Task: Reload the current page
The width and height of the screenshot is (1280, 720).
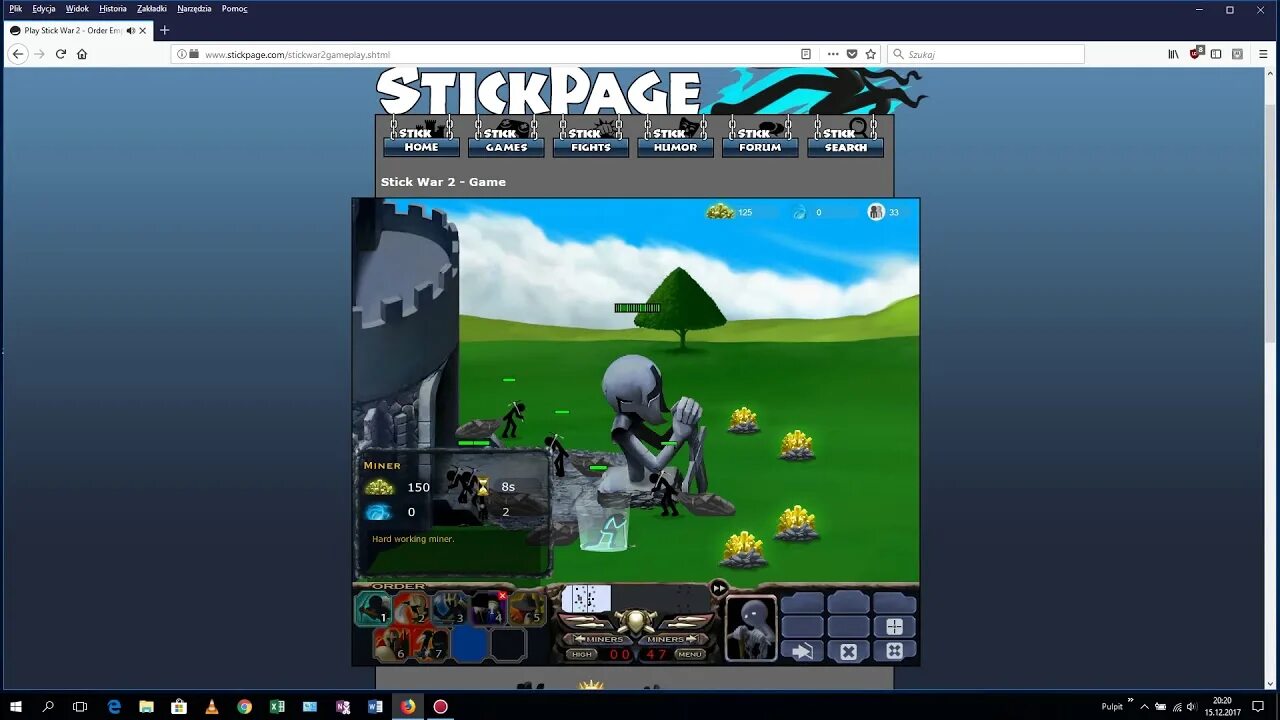Action: click(x=61, y=54)
